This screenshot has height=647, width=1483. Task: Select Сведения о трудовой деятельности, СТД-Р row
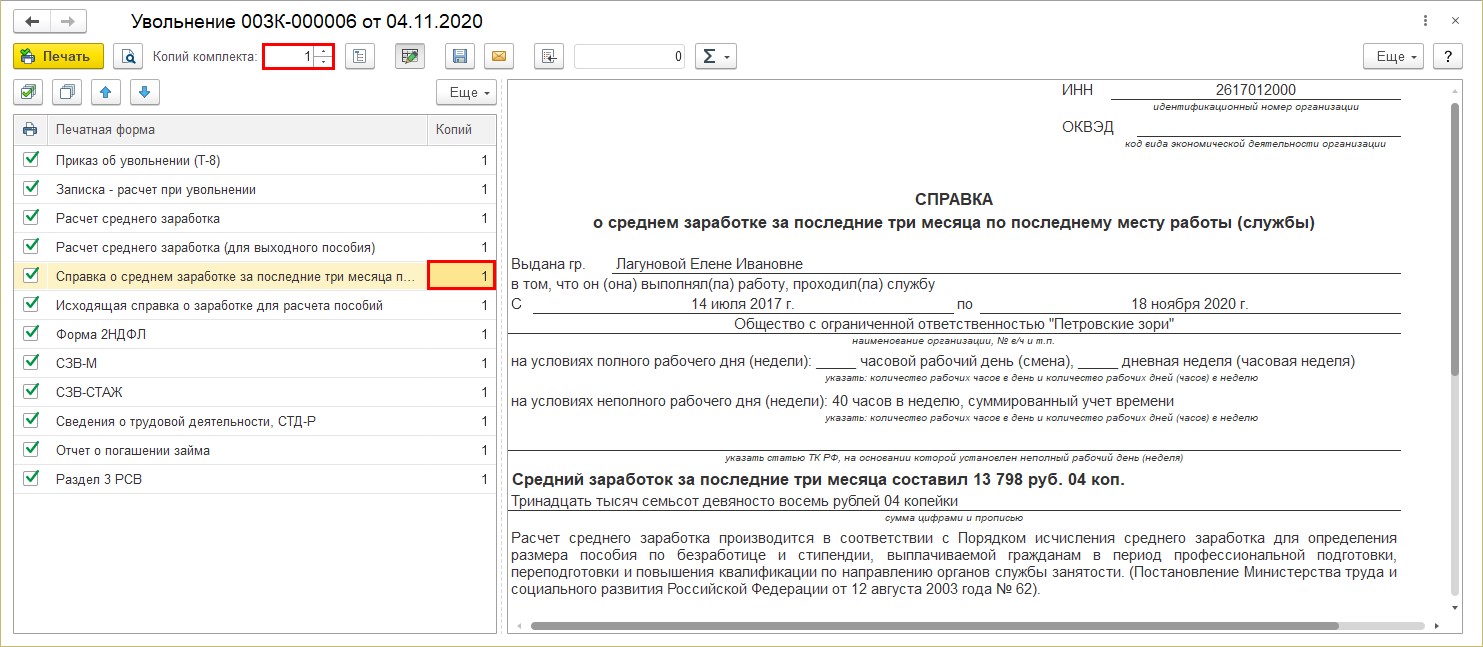pos(255,422)
